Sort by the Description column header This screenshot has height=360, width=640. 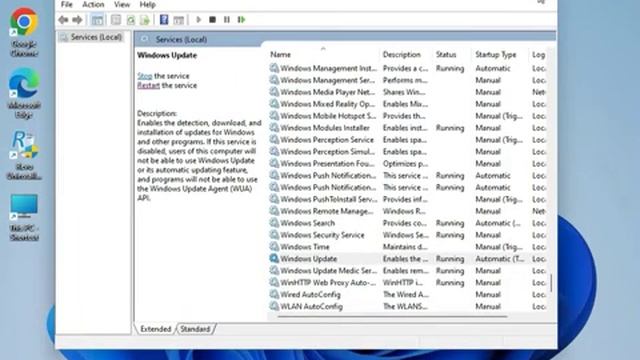(x=402, y=54)
